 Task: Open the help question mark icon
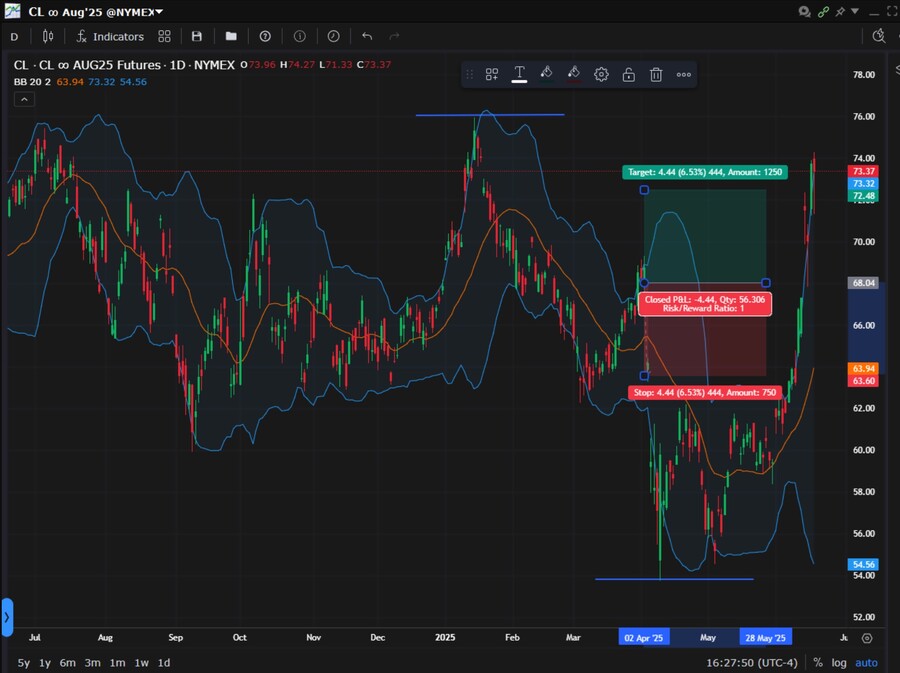pos(265,37)
